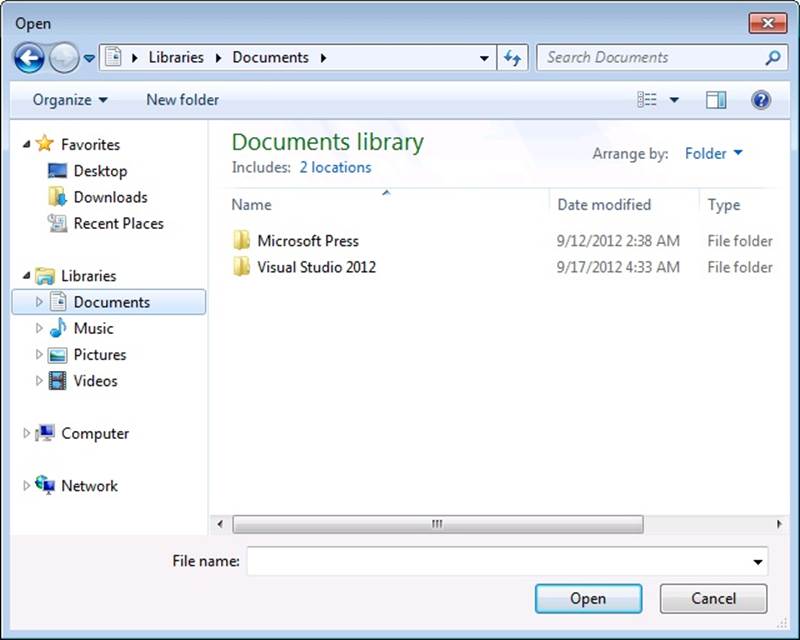Screen dimensions: 800x640
Task: Expand the Computer node
Action: point(27,433)
